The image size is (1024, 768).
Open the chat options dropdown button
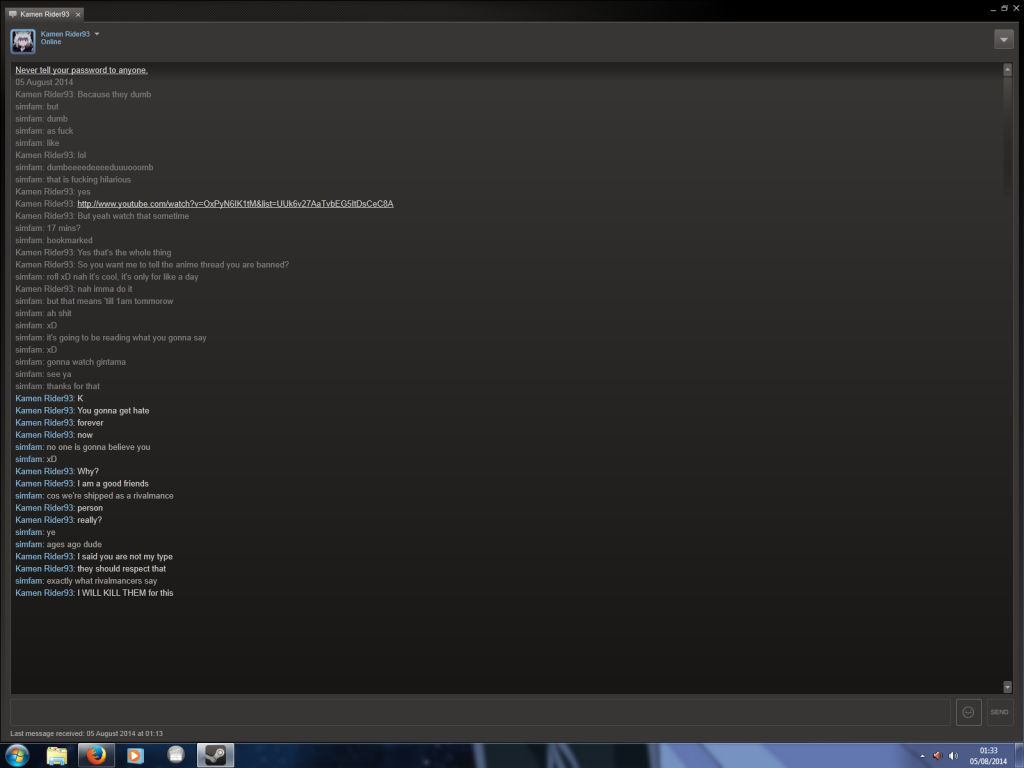click(1003, 39)
